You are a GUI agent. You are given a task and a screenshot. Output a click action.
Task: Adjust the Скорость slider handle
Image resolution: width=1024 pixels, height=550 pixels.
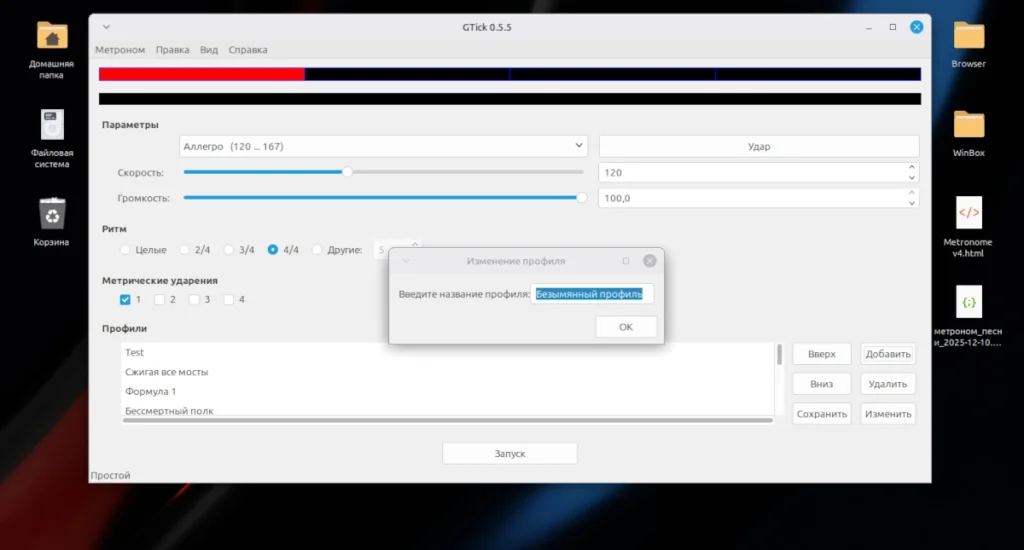347,172
